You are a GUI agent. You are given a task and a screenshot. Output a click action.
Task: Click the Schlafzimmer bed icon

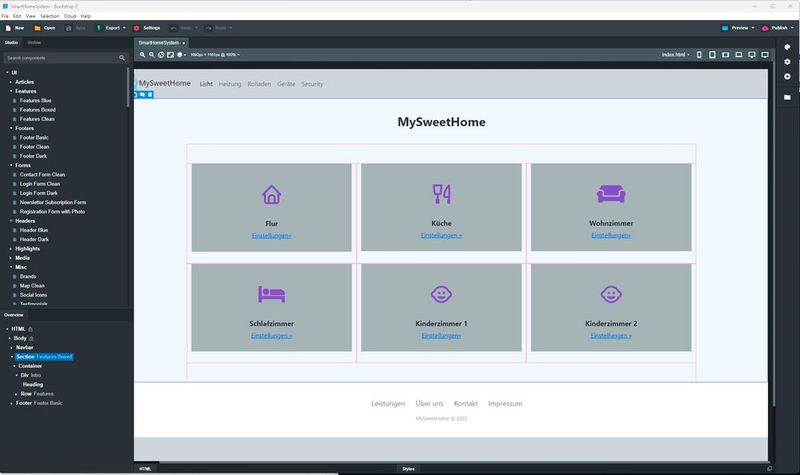click(x=271, y=294)
